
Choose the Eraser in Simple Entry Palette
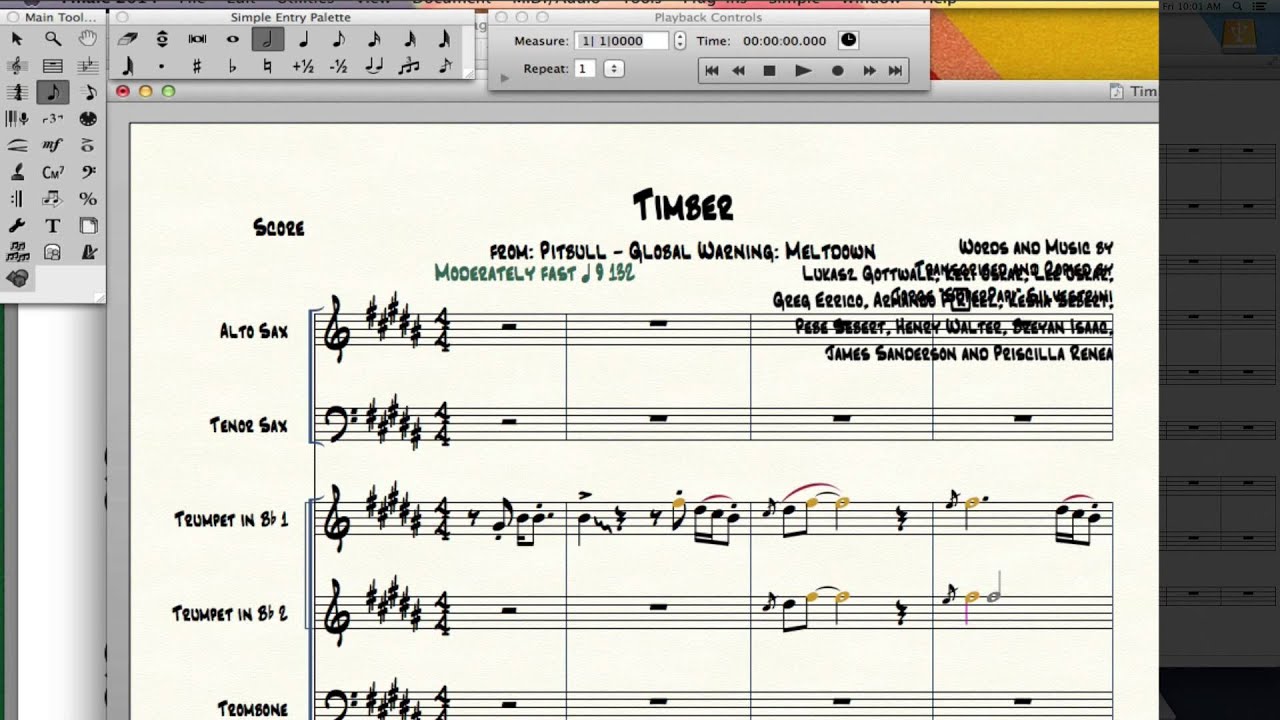click(x=126, y=39)
